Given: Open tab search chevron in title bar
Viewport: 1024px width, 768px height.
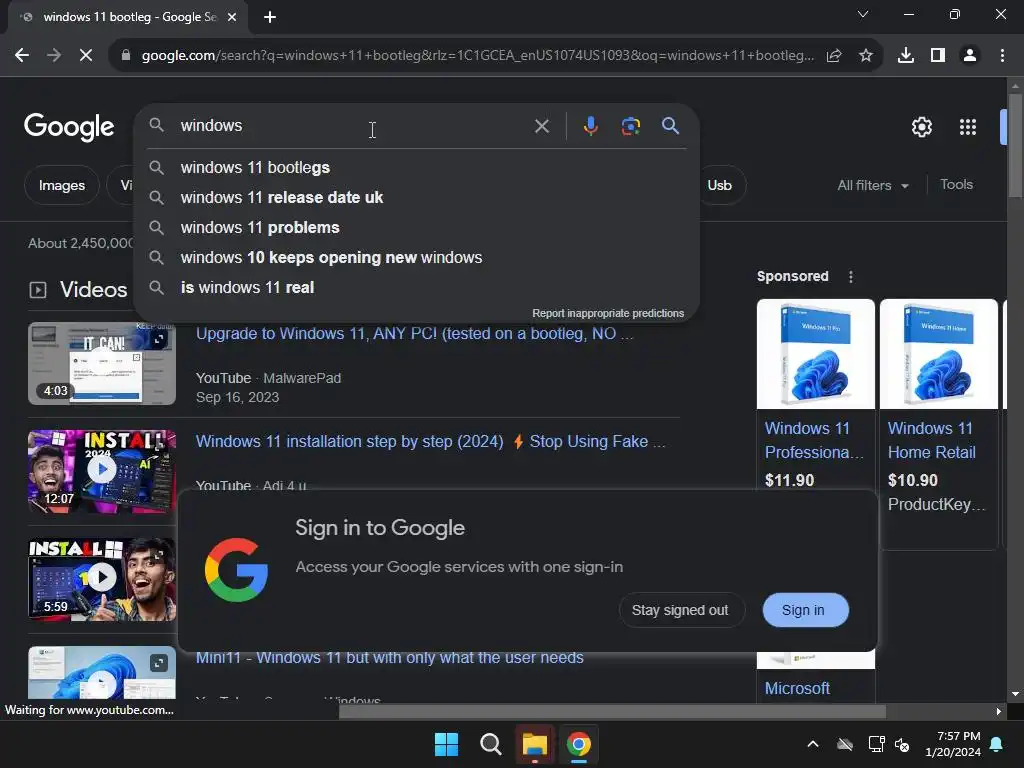Looking at the screenshot, I should [863, 14].
